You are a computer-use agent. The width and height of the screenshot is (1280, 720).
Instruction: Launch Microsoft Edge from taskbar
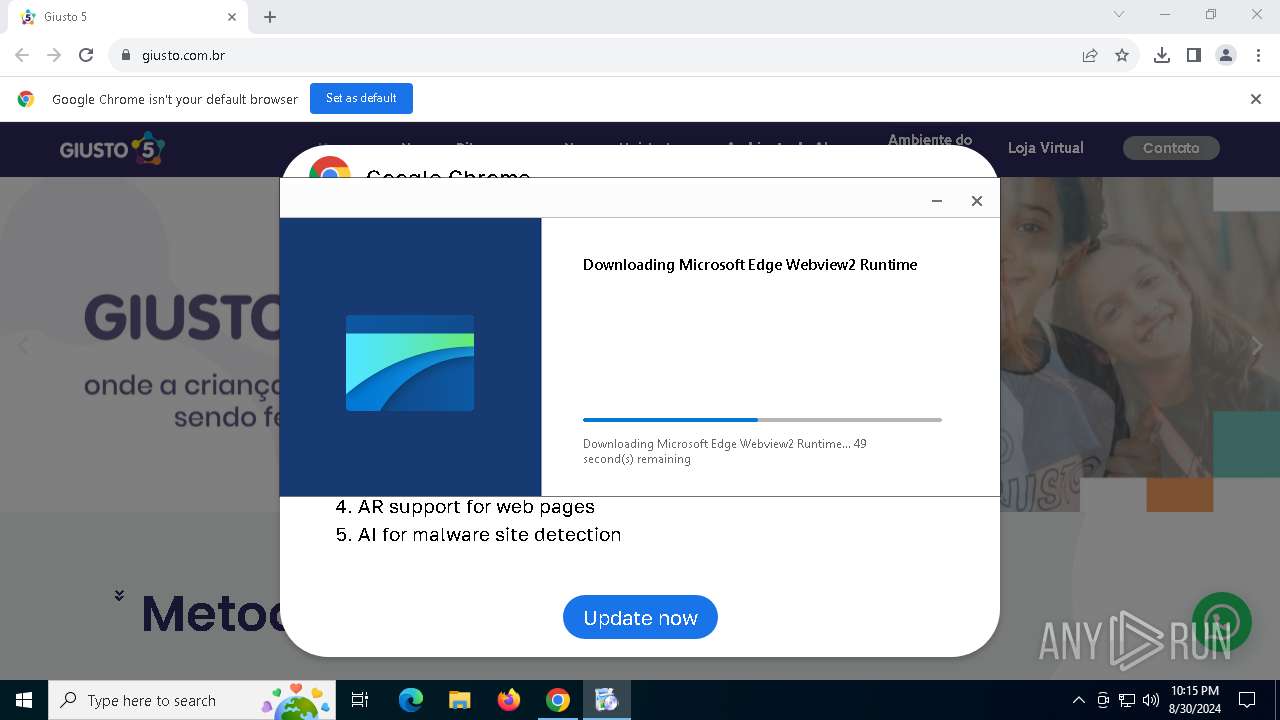(411, 700)
